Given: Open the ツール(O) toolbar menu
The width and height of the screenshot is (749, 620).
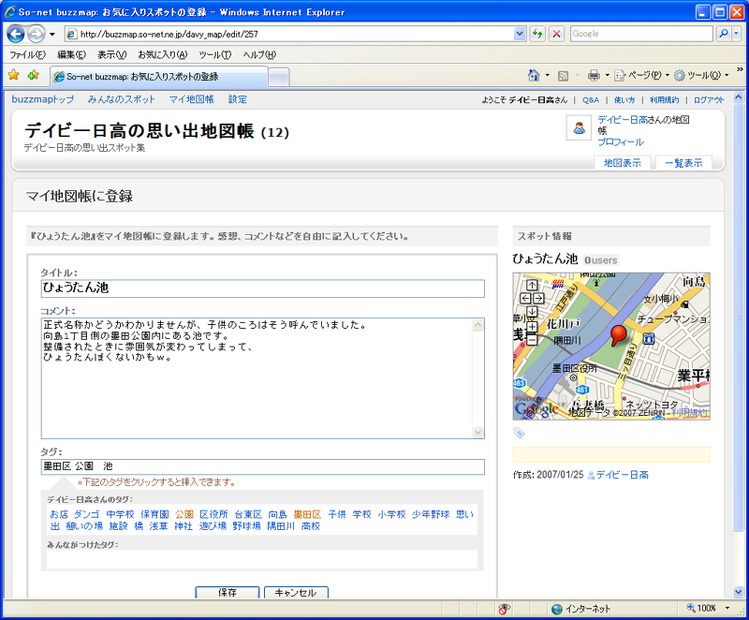Looking at the screenshot, I should pyautogui.click(x=701, y=75).
